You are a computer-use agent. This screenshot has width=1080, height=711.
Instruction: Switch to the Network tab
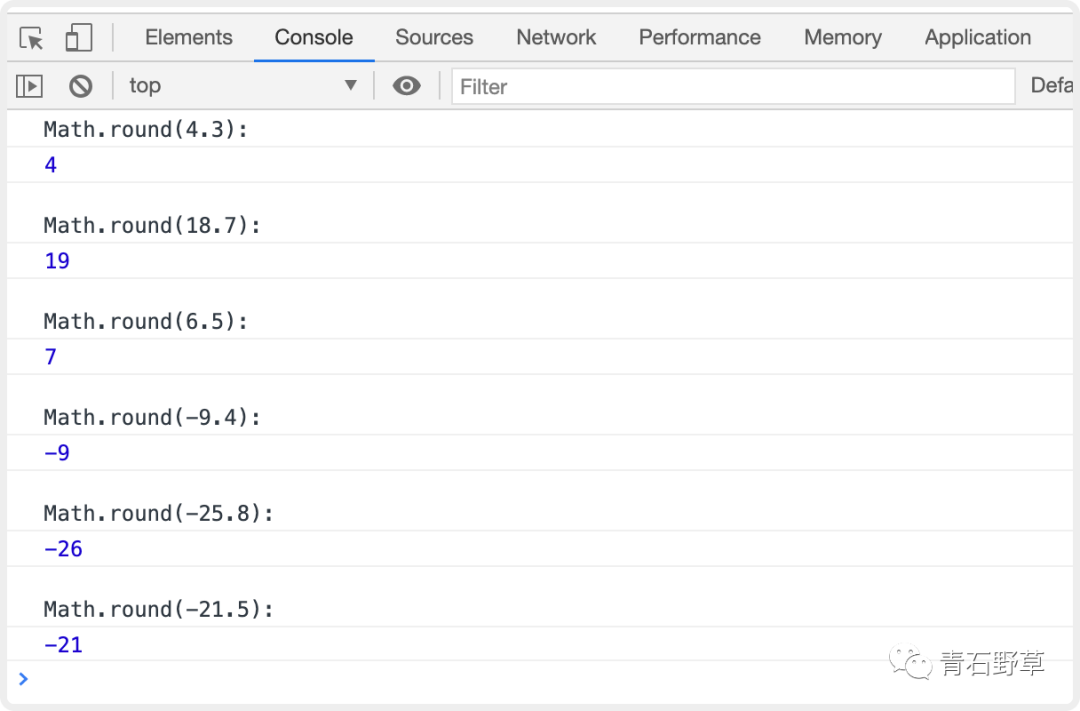point(556,37)
